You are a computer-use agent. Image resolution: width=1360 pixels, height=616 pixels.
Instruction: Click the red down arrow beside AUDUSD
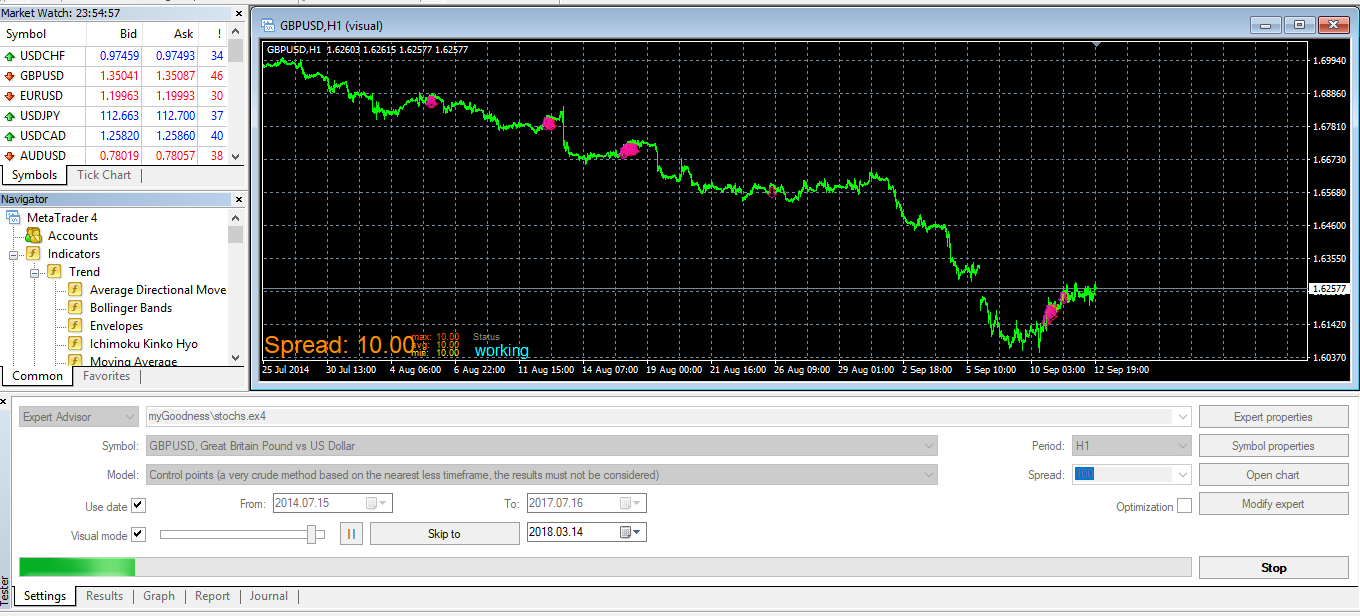tap(10, 156)
